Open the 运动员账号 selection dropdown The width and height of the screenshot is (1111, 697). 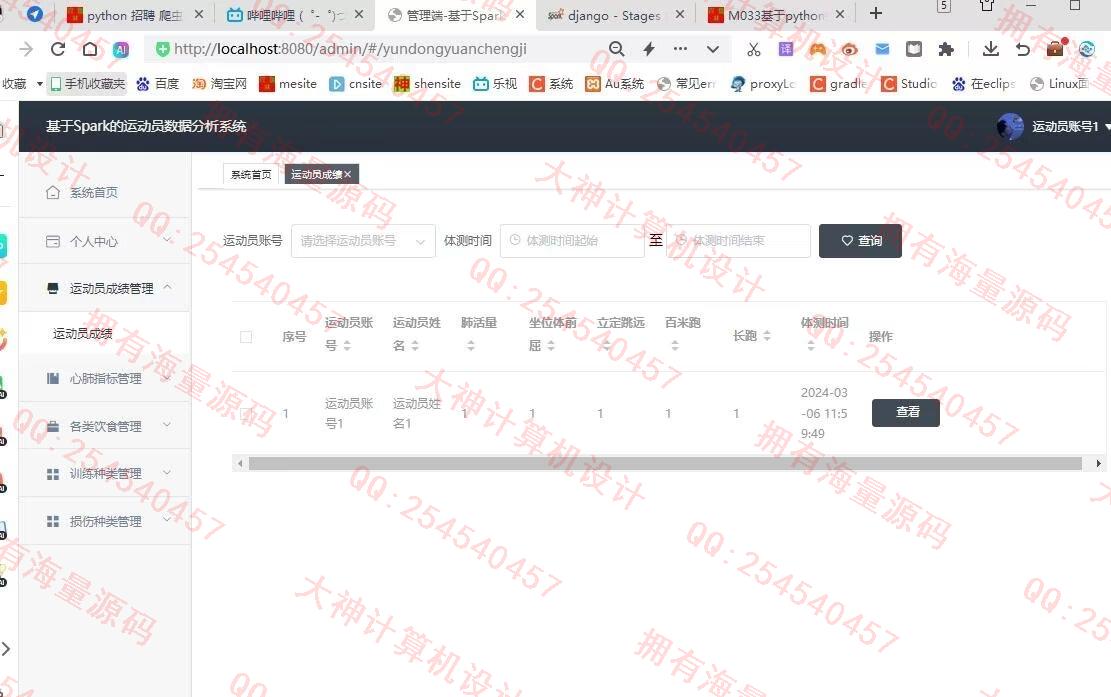[x=363, y=241]
